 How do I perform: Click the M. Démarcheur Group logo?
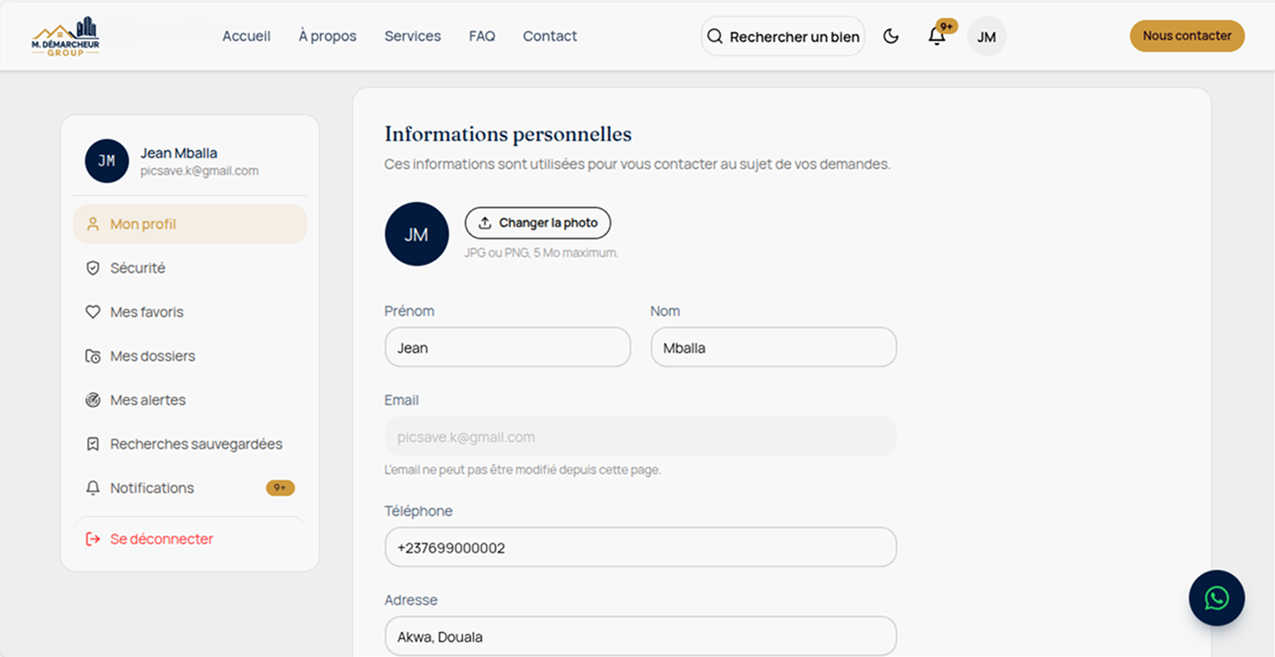pos(66,36)
